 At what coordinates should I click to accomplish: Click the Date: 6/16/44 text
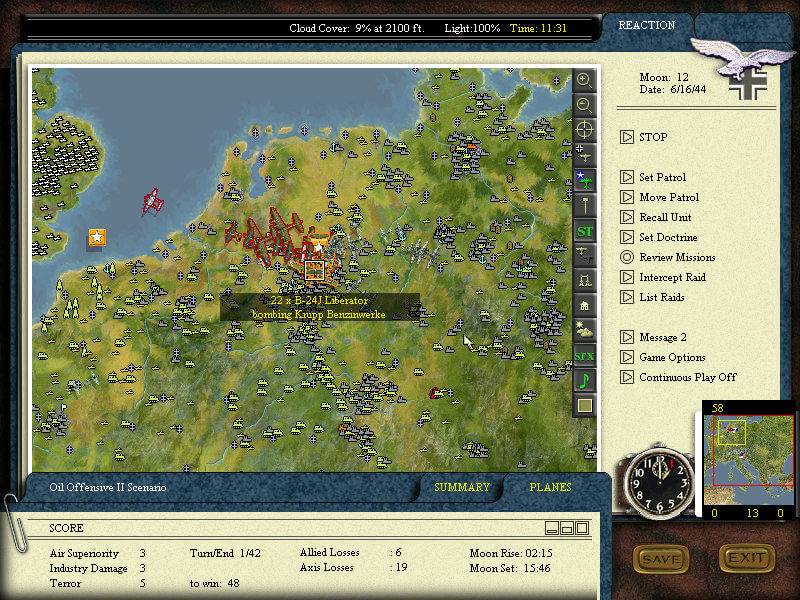coord(672,90)
